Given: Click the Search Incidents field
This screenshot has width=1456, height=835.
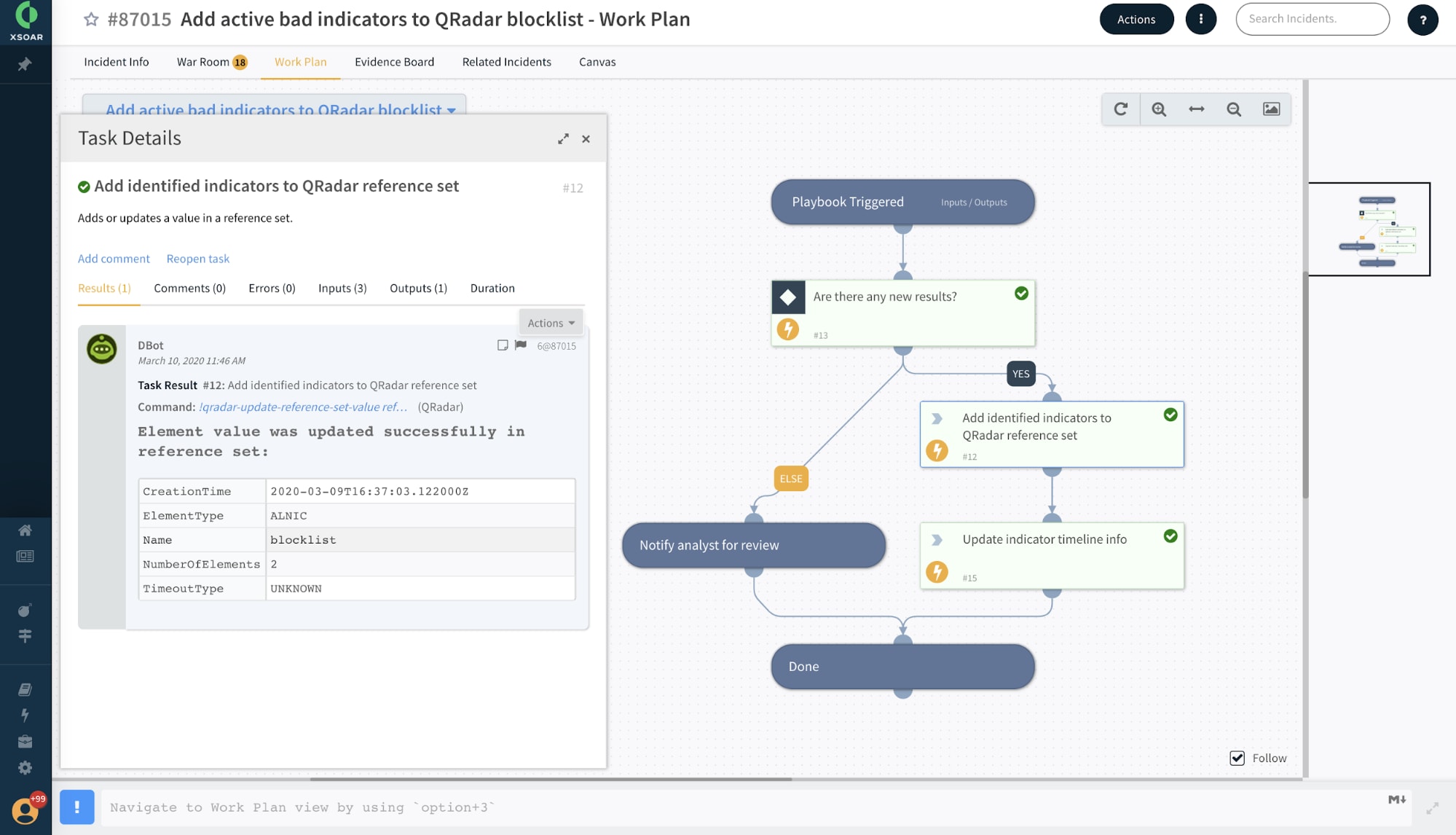Looking at the screenshot, I should (1313, 19).
